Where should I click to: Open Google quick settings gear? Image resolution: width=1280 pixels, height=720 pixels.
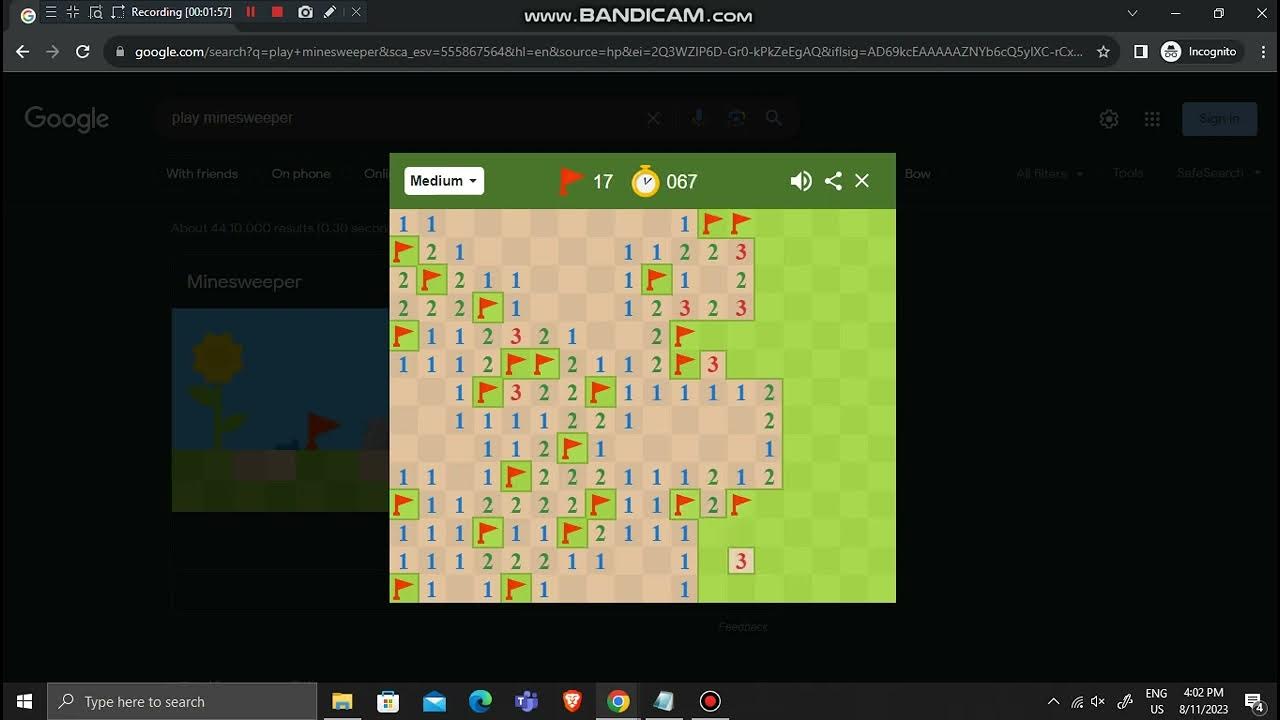1109,119
